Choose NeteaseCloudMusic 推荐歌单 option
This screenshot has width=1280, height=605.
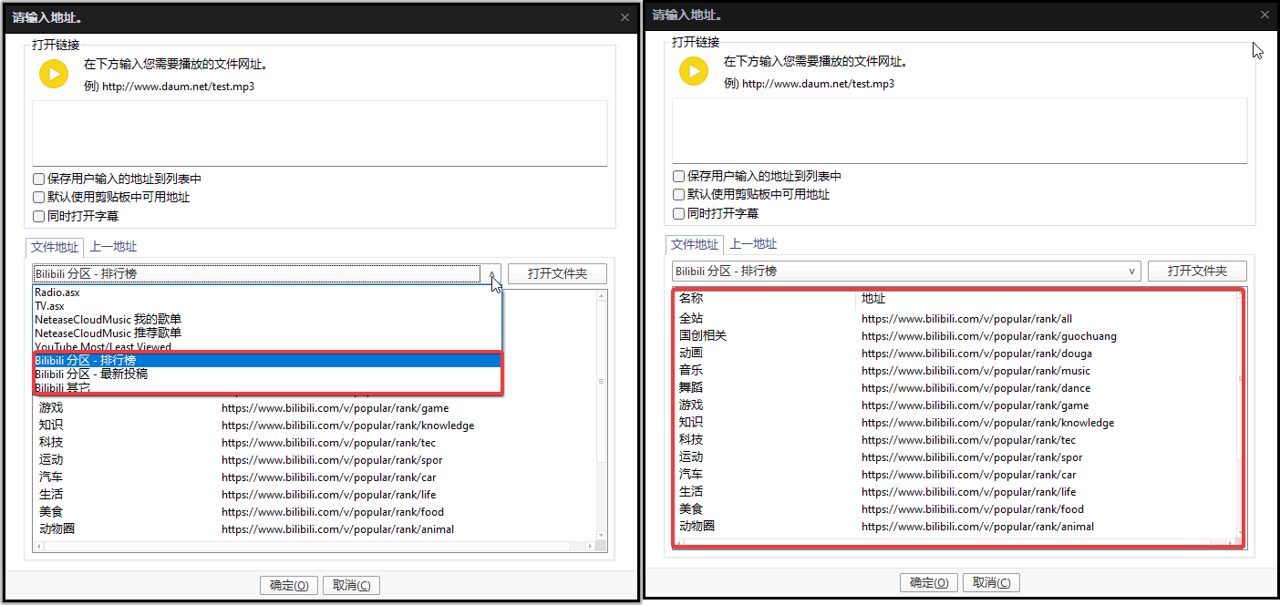(267, 333)
